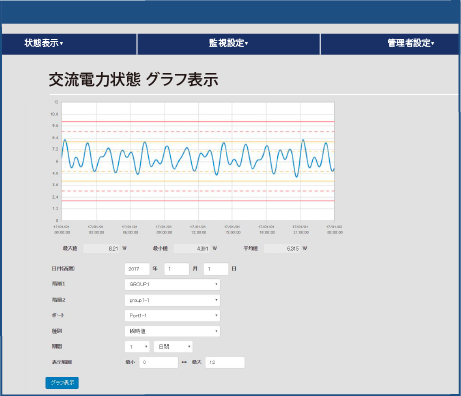
Task: Focus the maximum display range field showing 12
Action: [225, 362]
